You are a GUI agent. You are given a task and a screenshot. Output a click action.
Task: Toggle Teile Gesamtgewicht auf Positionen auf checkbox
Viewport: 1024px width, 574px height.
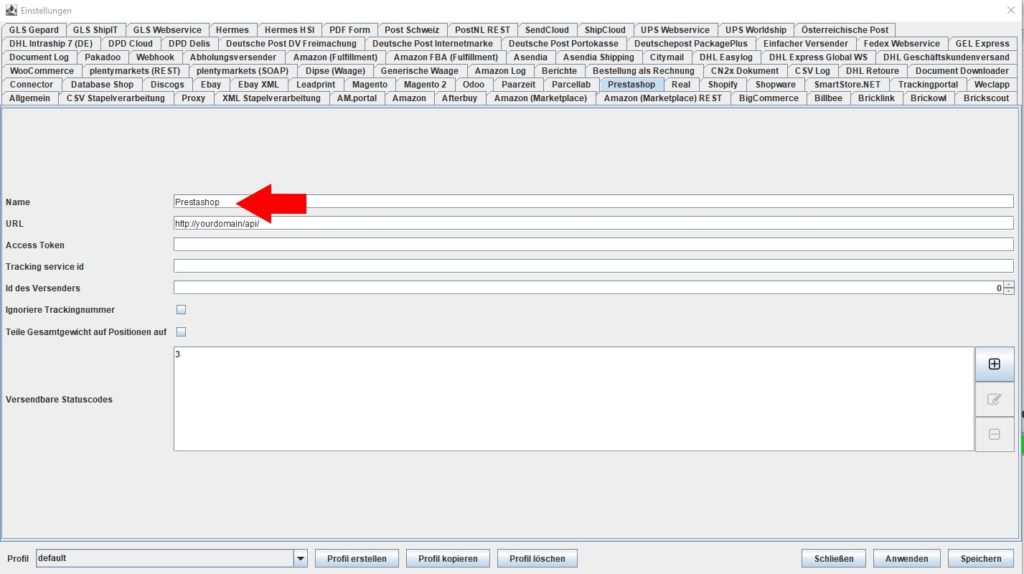pos(181,332)
